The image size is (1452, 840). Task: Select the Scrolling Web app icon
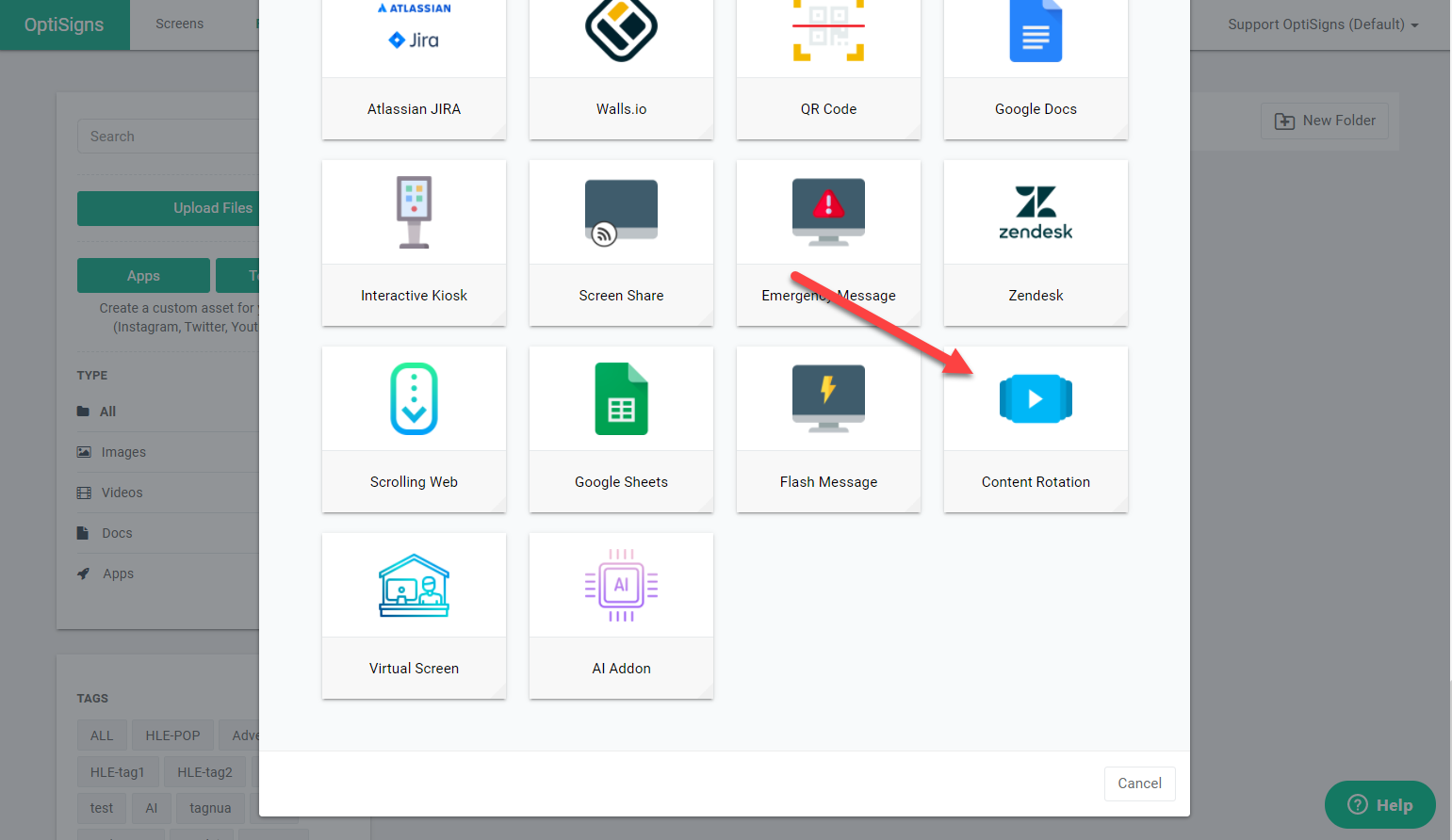pyautogui.click(x=414, y=399)
